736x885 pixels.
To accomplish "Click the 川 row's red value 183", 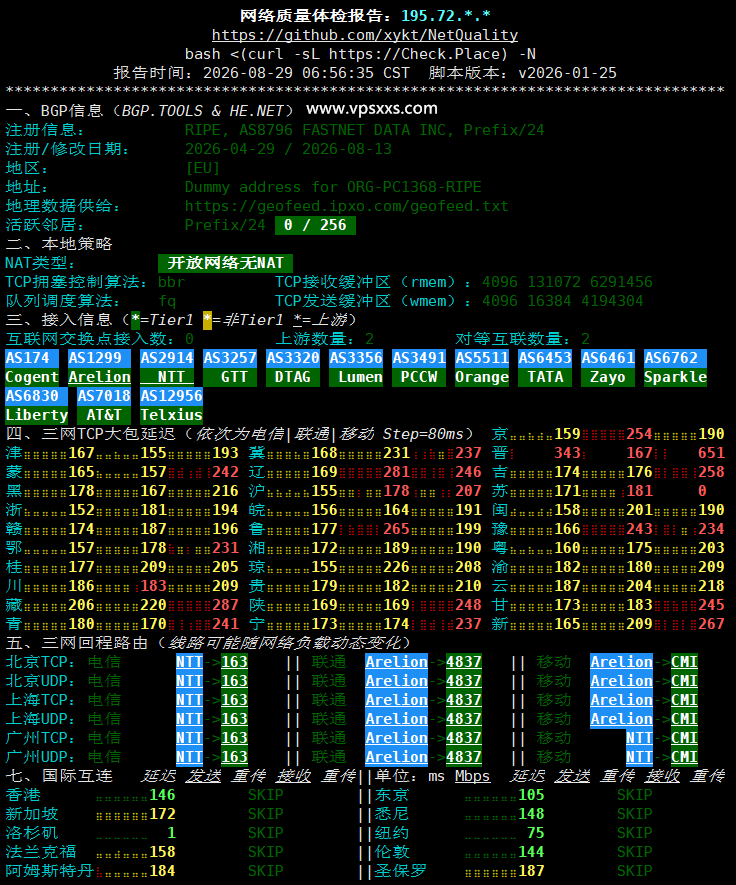I will (x=154, y=586).
